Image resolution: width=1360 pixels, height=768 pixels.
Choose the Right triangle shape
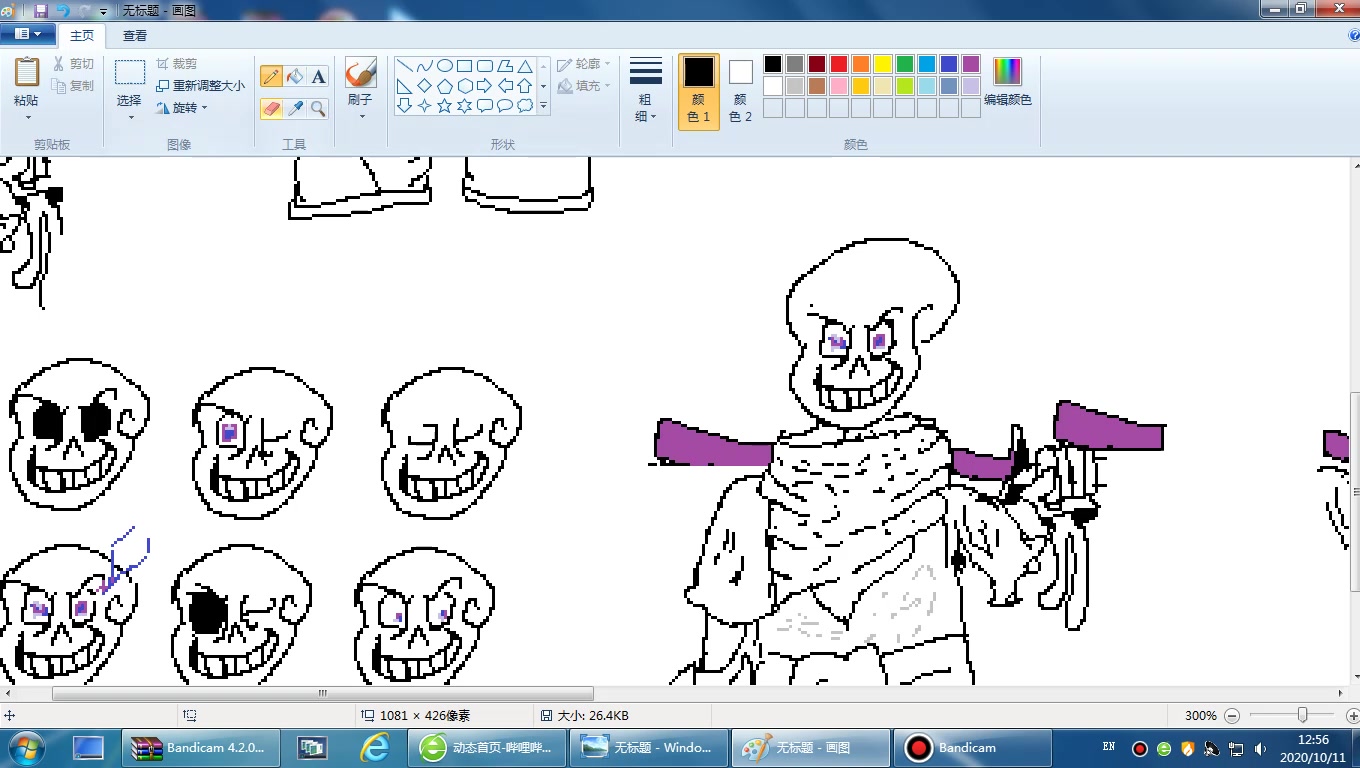[405, 86]
